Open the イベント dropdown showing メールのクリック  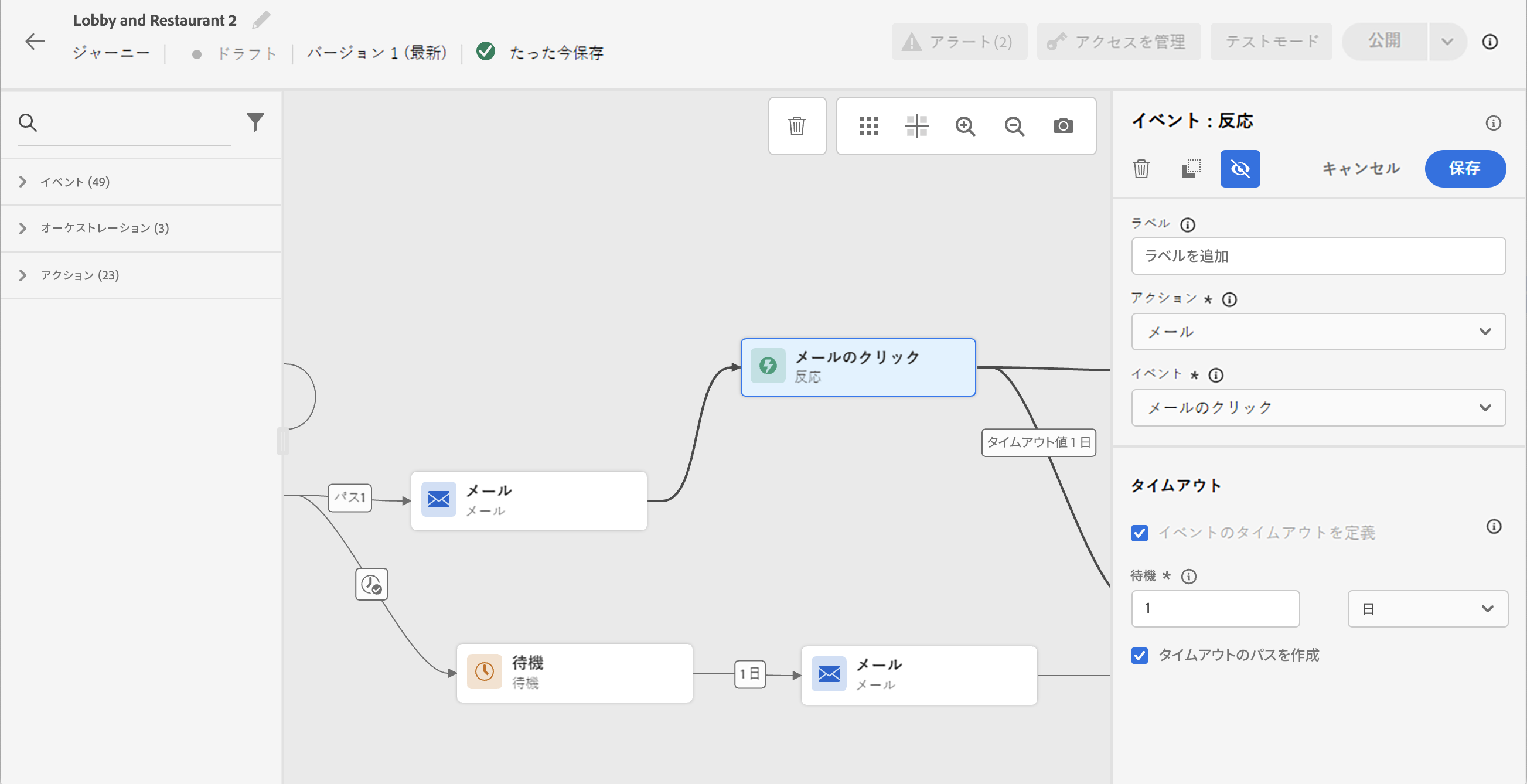[1318, 408]
